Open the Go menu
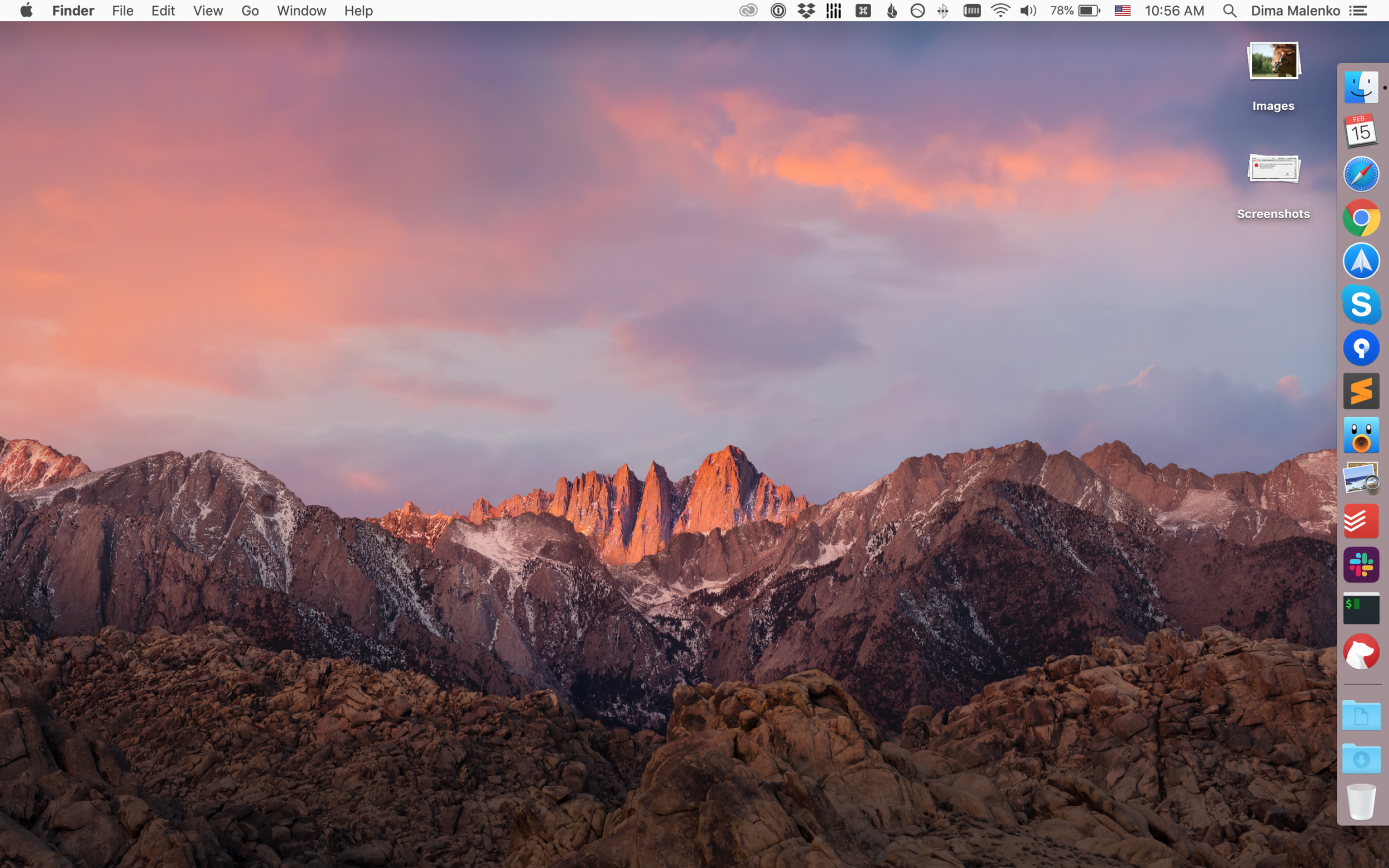Image resolution: width=1389 pixels, height=868 pixels. (x=250, y=11)
